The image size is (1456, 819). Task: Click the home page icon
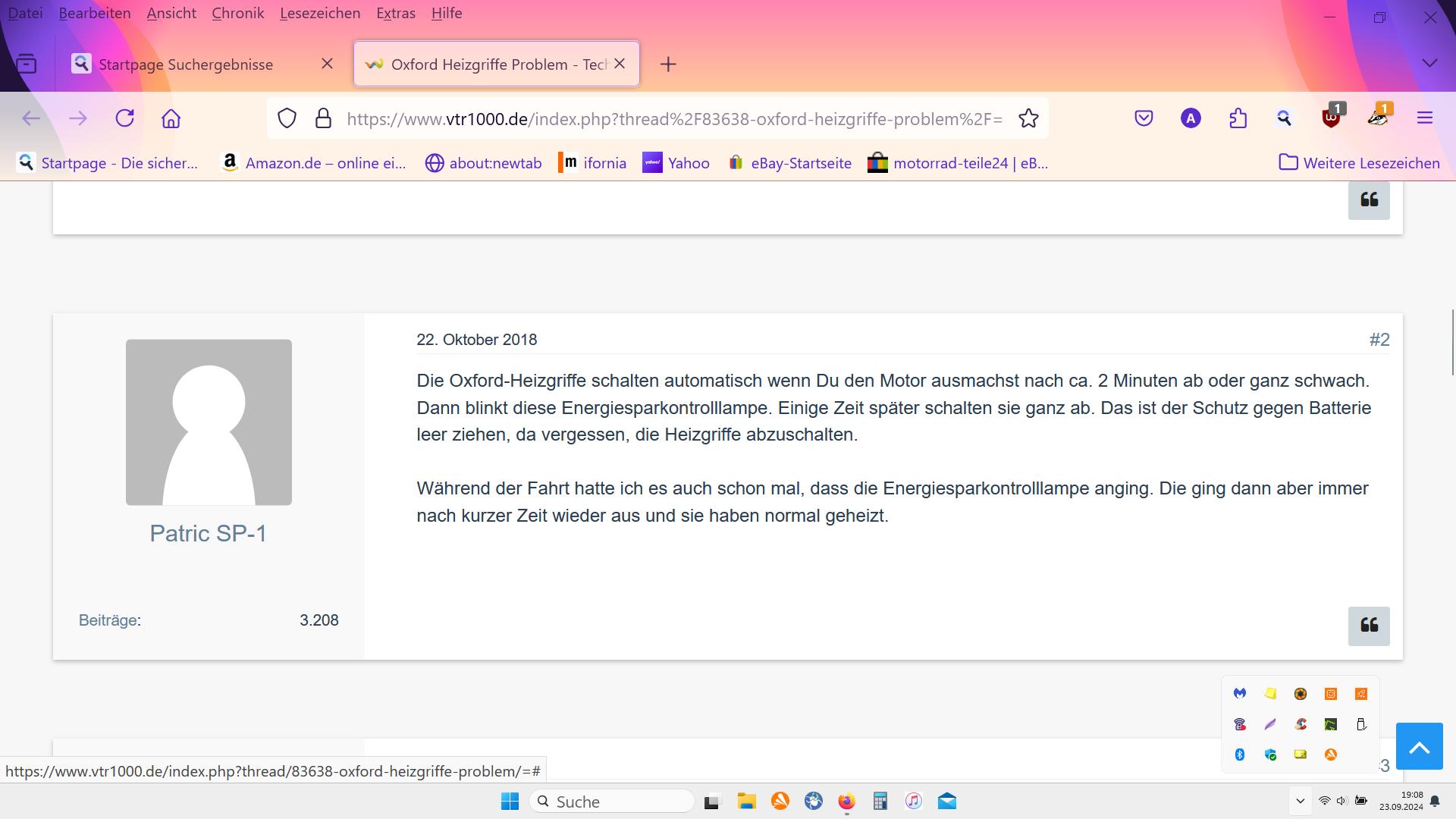click(x=171, y=118)
